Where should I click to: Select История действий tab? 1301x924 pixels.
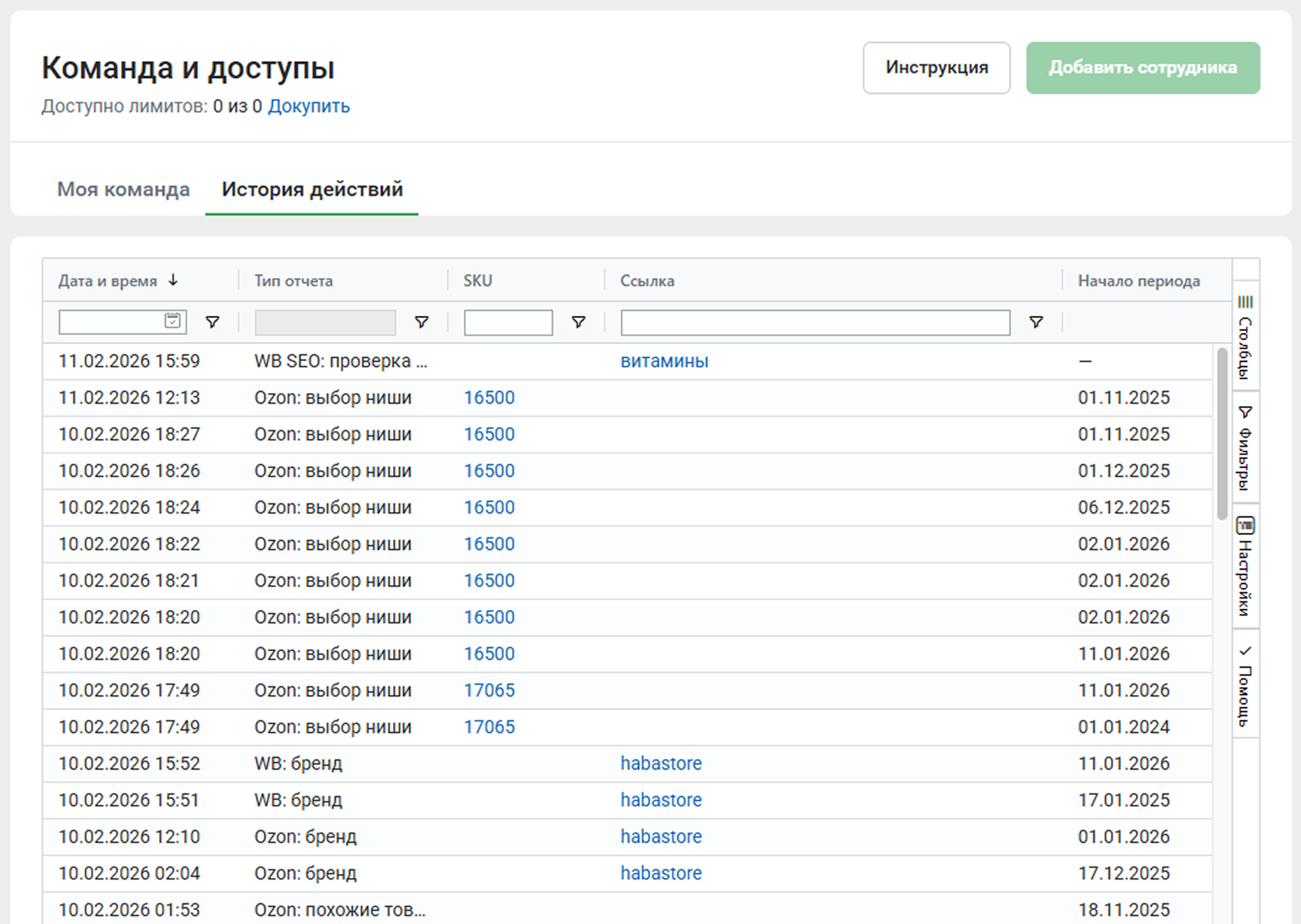312,190
